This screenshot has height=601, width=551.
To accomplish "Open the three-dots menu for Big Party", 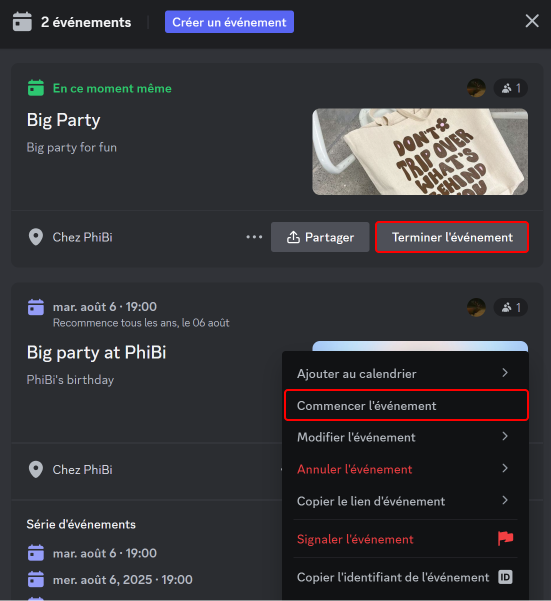I will point(254,237).
